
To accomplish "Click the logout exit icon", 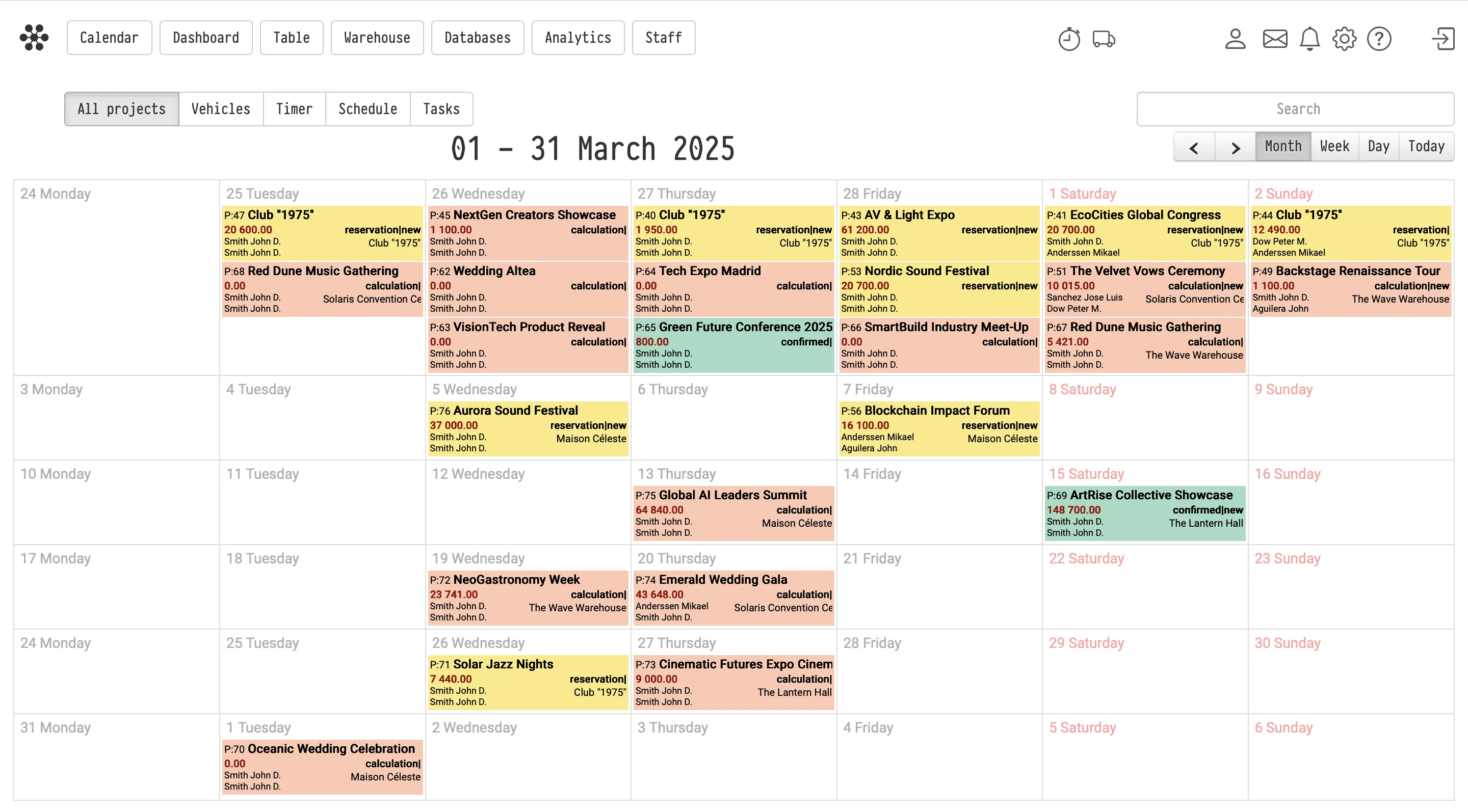I will [x=1443, y=39].
